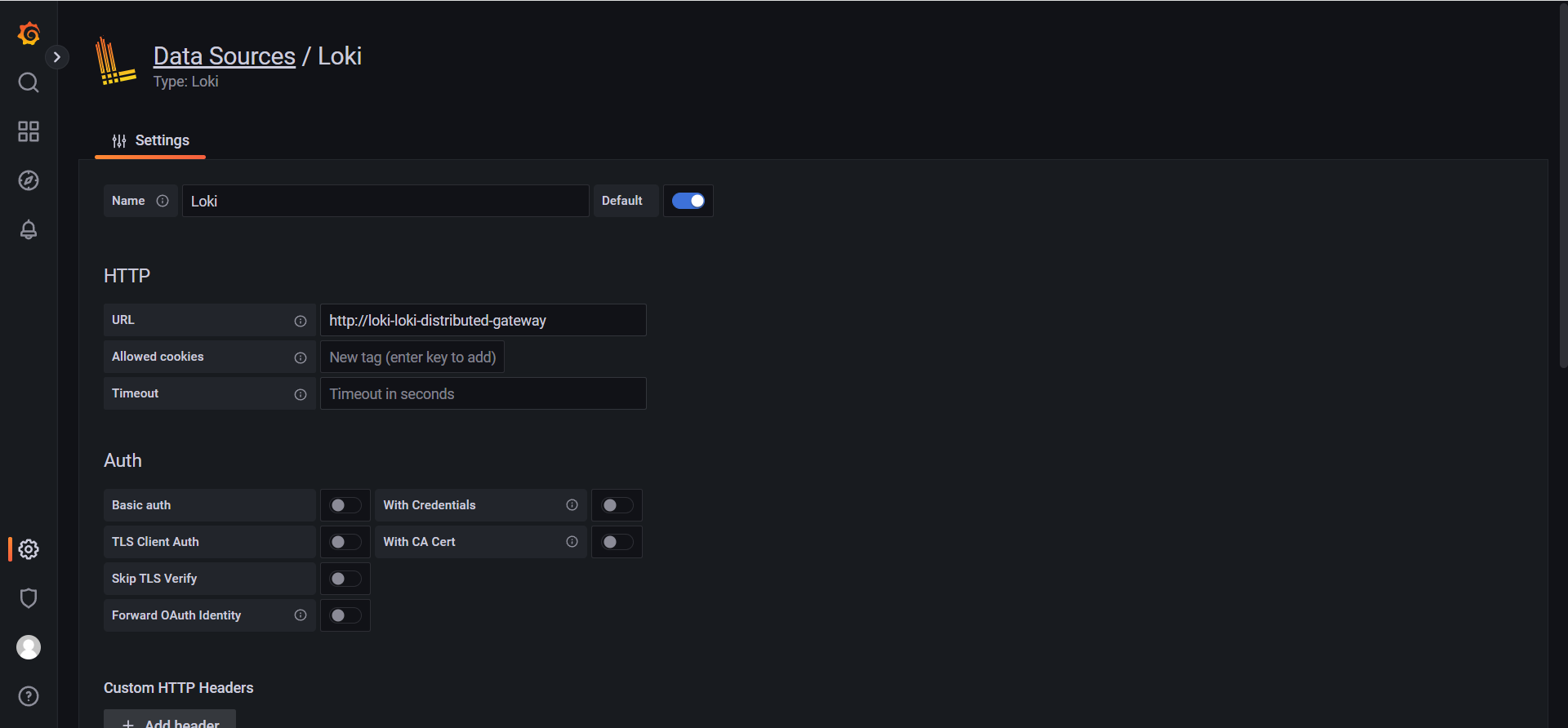Open the Alerting bell icon
Screen dimensions: 1568x728
29,229
